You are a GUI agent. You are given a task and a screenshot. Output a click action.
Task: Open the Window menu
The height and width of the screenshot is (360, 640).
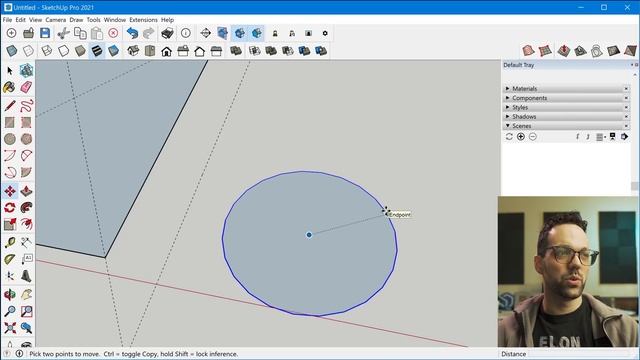115,20
